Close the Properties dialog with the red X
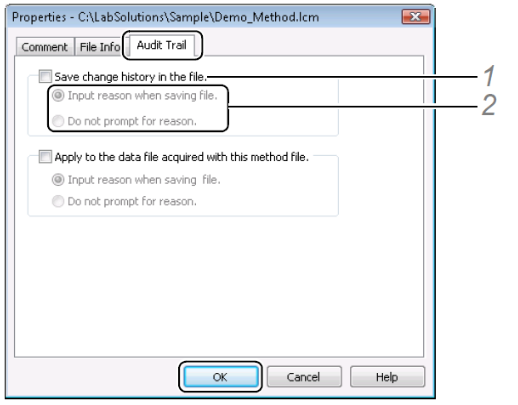This screenshot has height=405, width=518. pos(416,17)
